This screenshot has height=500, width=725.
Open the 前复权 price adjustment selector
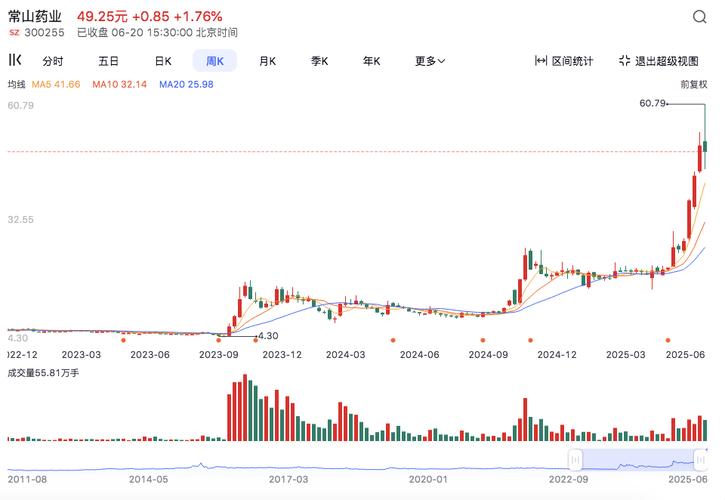click(693, 85)
